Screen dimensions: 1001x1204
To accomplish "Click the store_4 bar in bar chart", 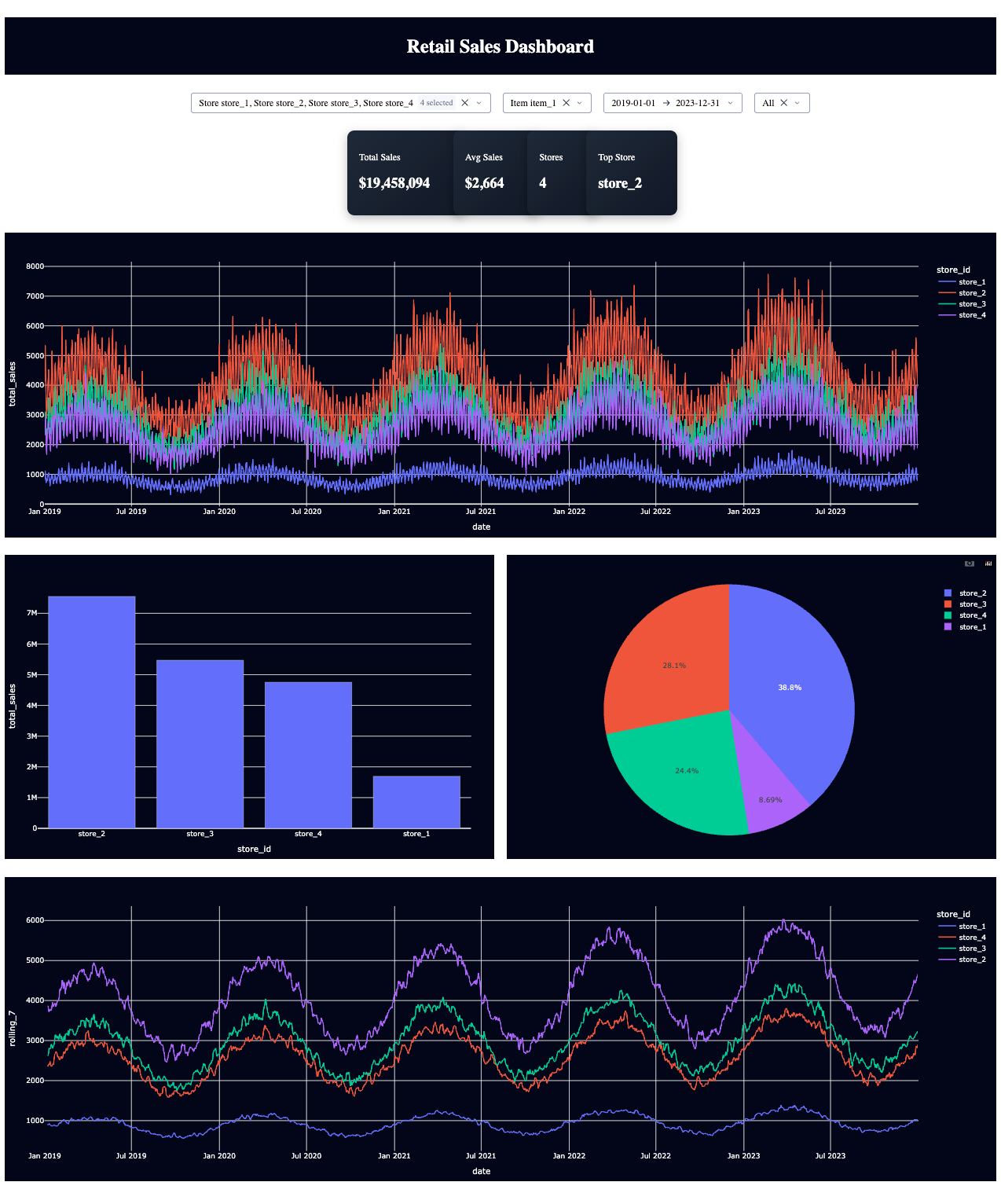I will pos(308,755).
